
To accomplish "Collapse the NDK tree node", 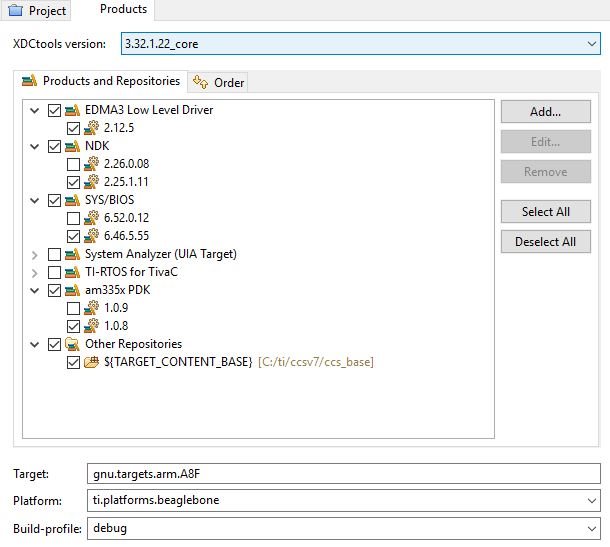I will 35,147.
